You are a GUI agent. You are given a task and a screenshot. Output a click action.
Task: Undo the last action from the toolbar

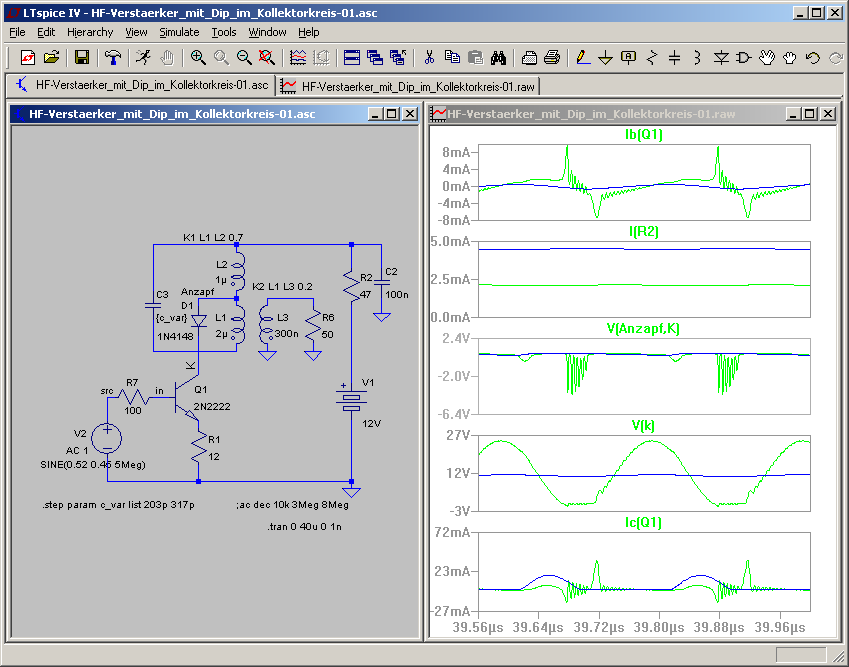pyautogui.click(x=813, y=57)
